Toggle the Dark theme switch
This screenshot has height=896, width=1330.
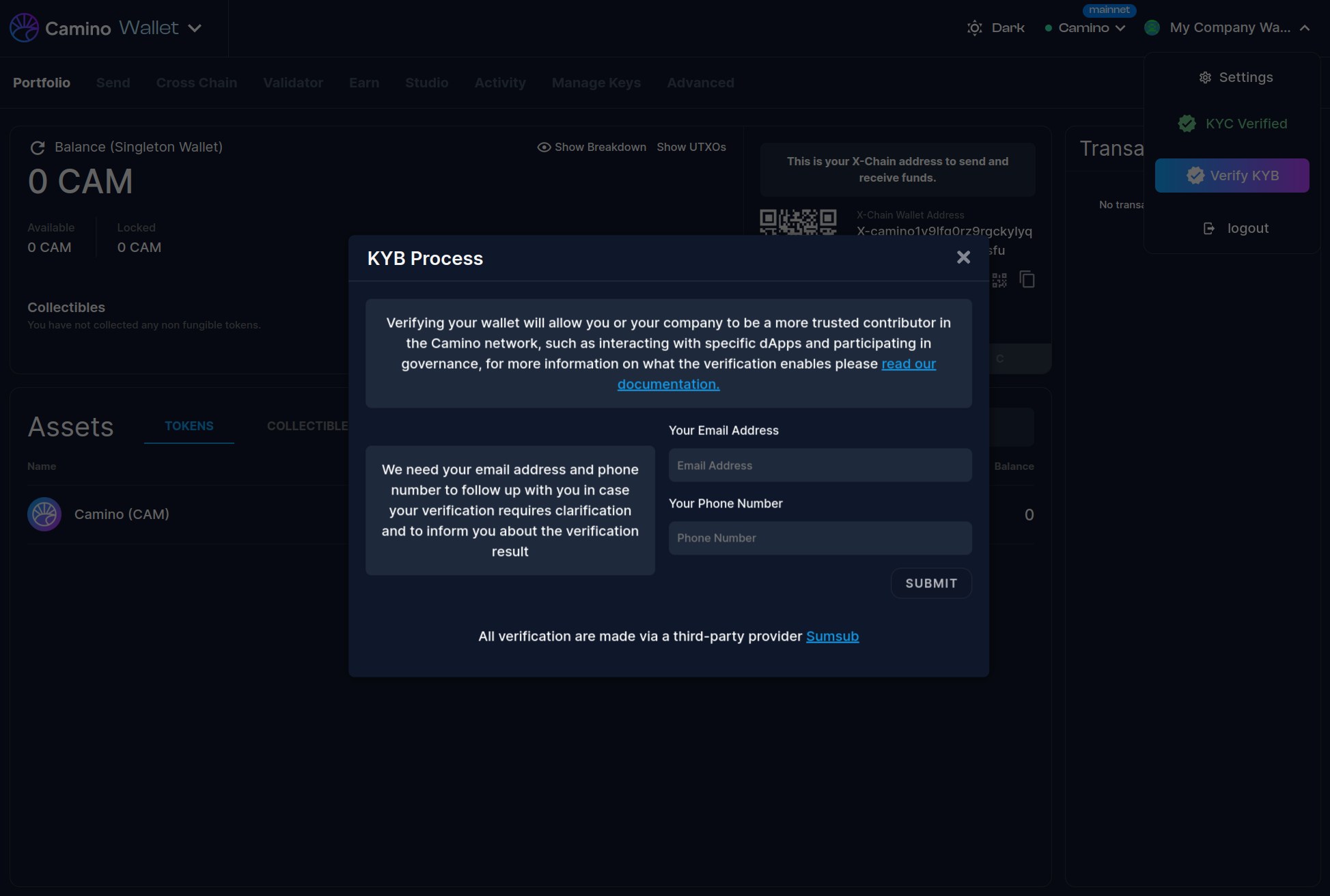point(996,28)
